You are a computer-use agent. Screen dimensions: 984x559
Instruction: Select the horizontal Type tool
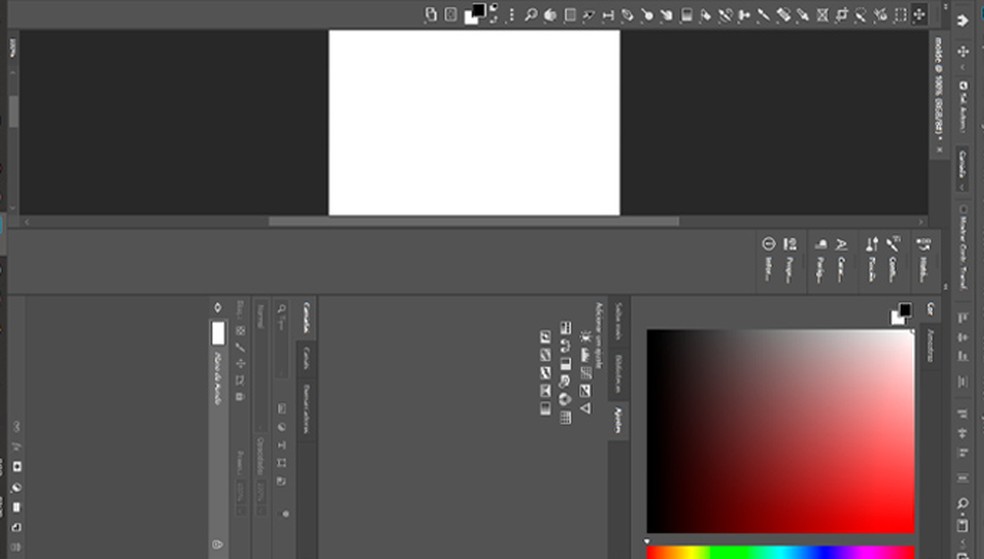607,14
